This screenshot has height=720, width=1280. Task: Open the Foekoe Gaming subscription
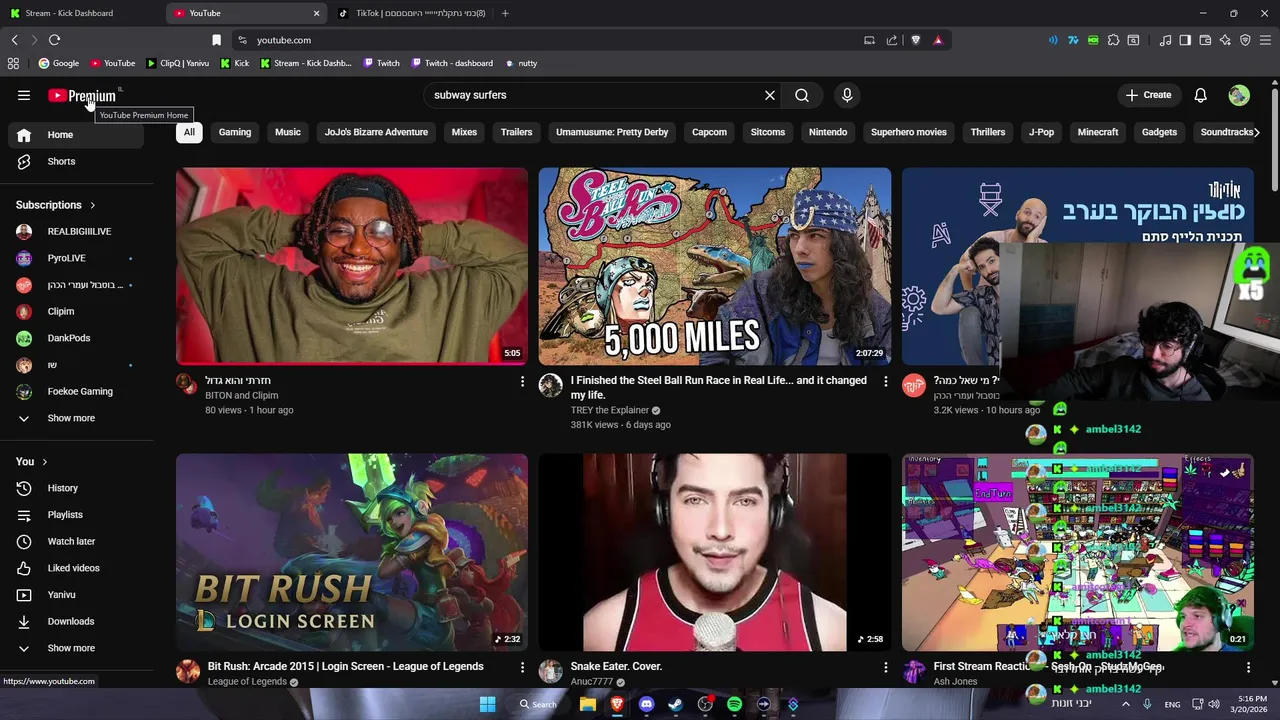coord(76,391)
